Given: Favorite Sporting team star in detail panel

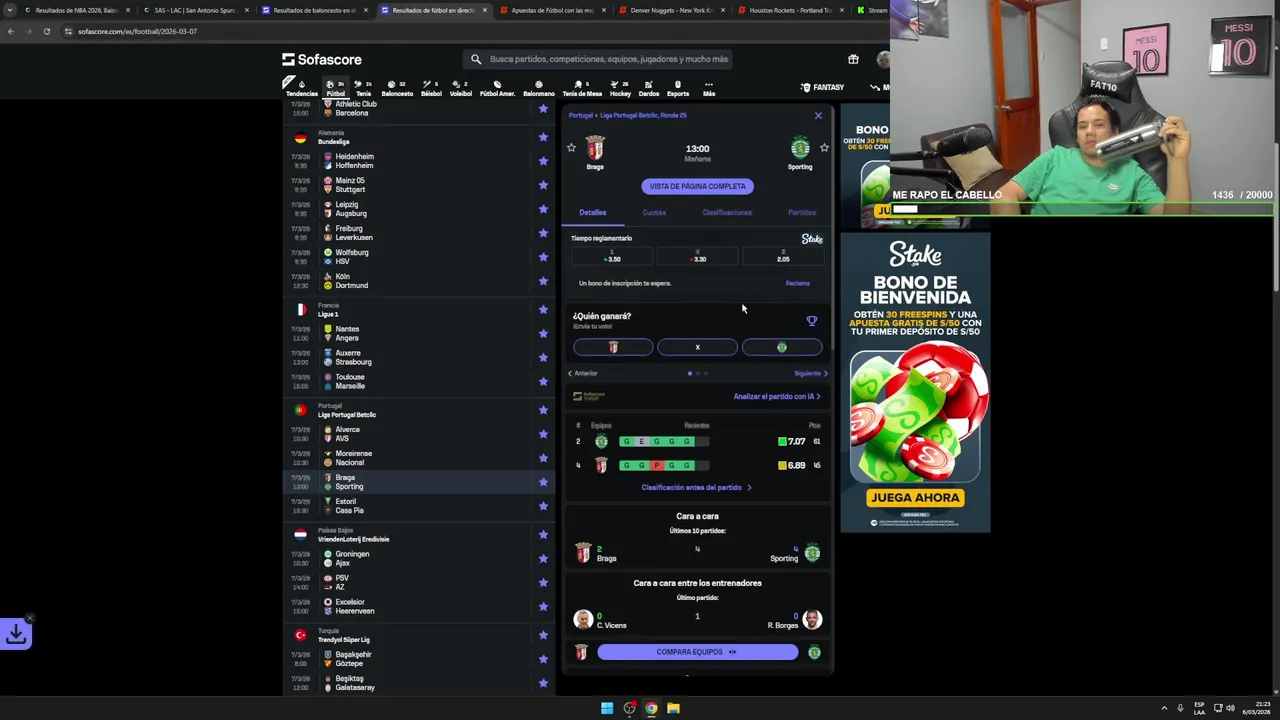Looking at the screenshot, I should pos(824,148).
